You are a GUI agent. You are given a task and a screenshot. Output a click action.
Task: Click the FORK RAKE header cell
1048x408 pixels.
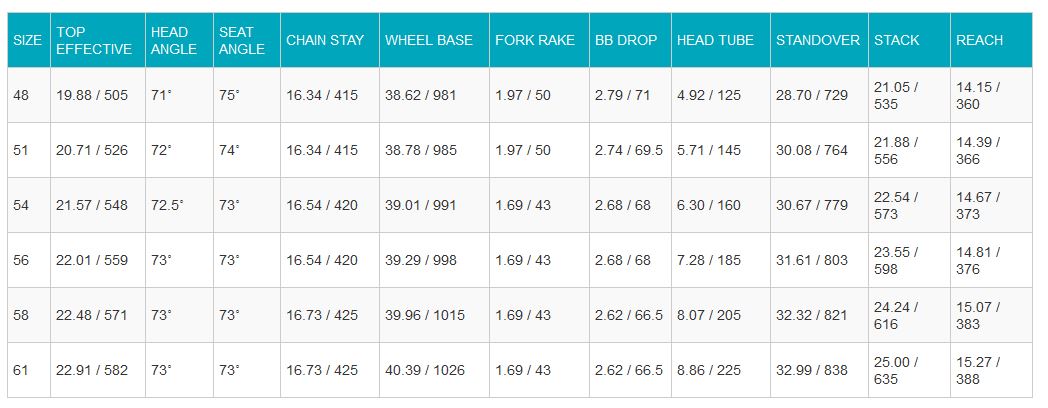(534, 40)
